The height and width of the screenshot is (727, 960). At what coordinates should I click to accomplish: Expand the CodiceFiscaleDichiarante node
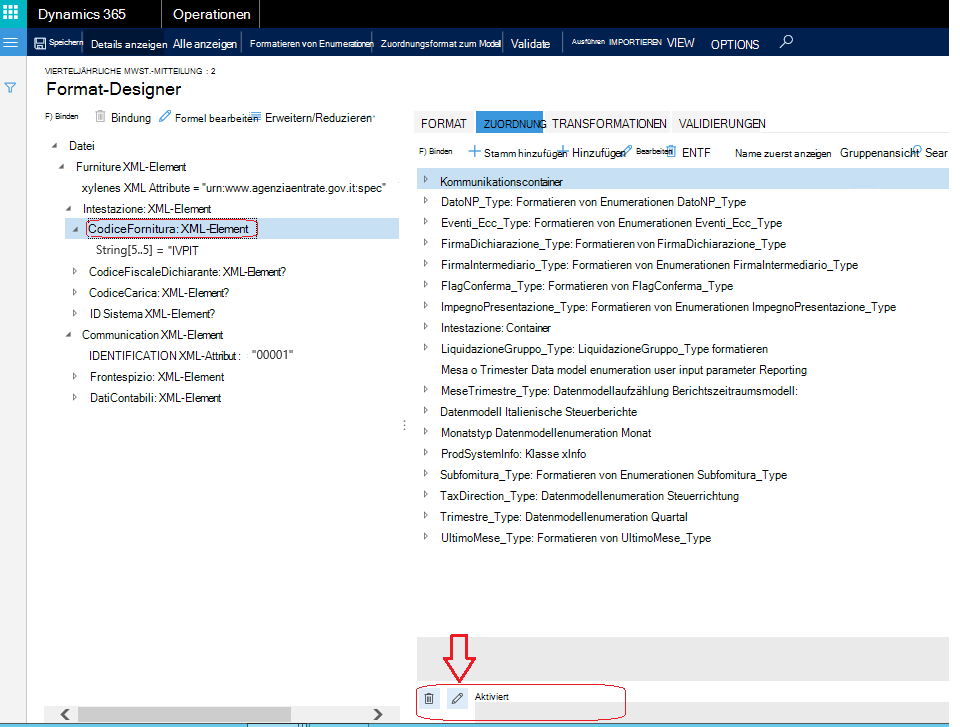click(75, 271)
